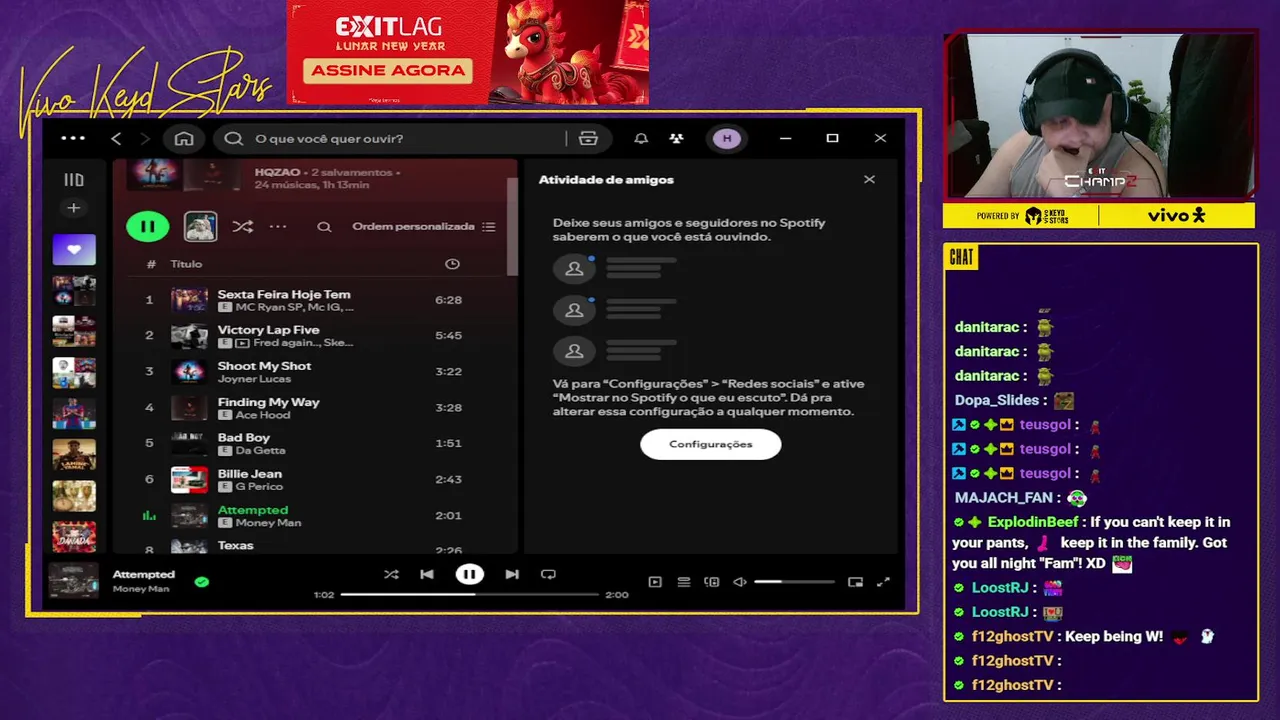
Task: Collapse Your Library sidebar icon
Action: (74, 180)
